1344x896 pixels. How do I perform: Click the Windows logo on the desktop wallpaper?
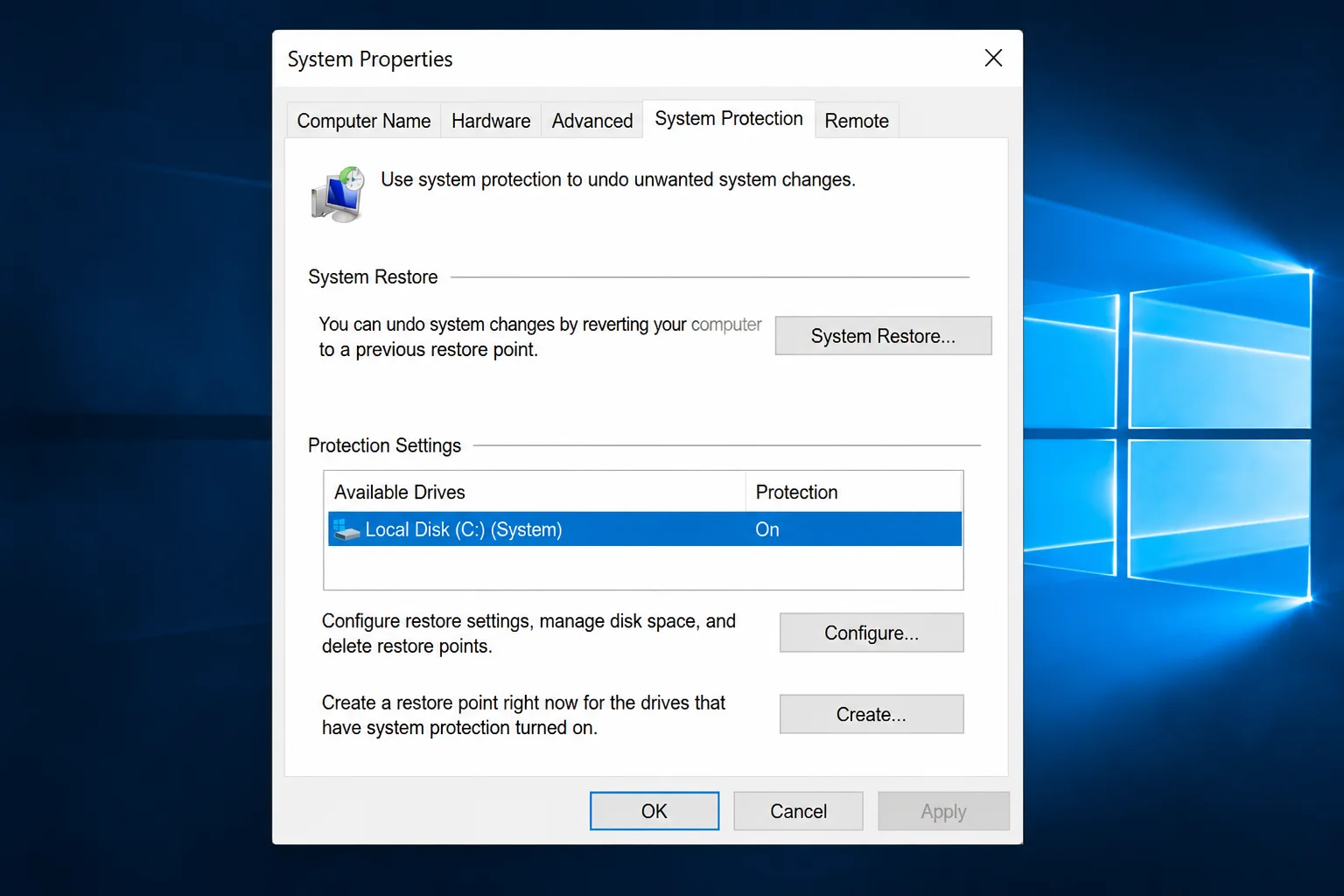coord(1169,436)
